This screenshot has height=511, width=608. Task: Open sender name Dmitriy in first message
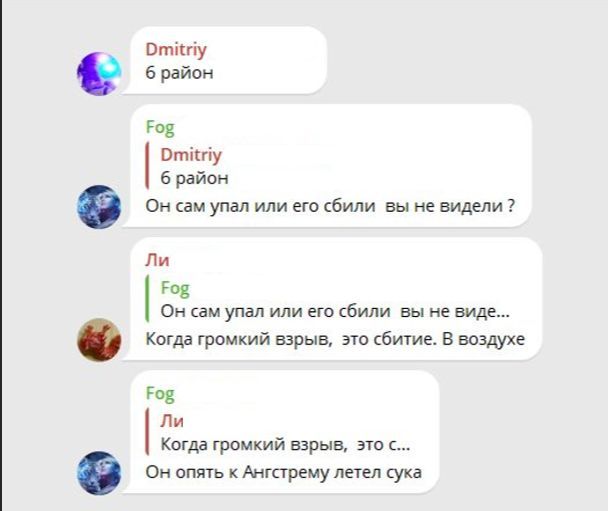point(176,50)
